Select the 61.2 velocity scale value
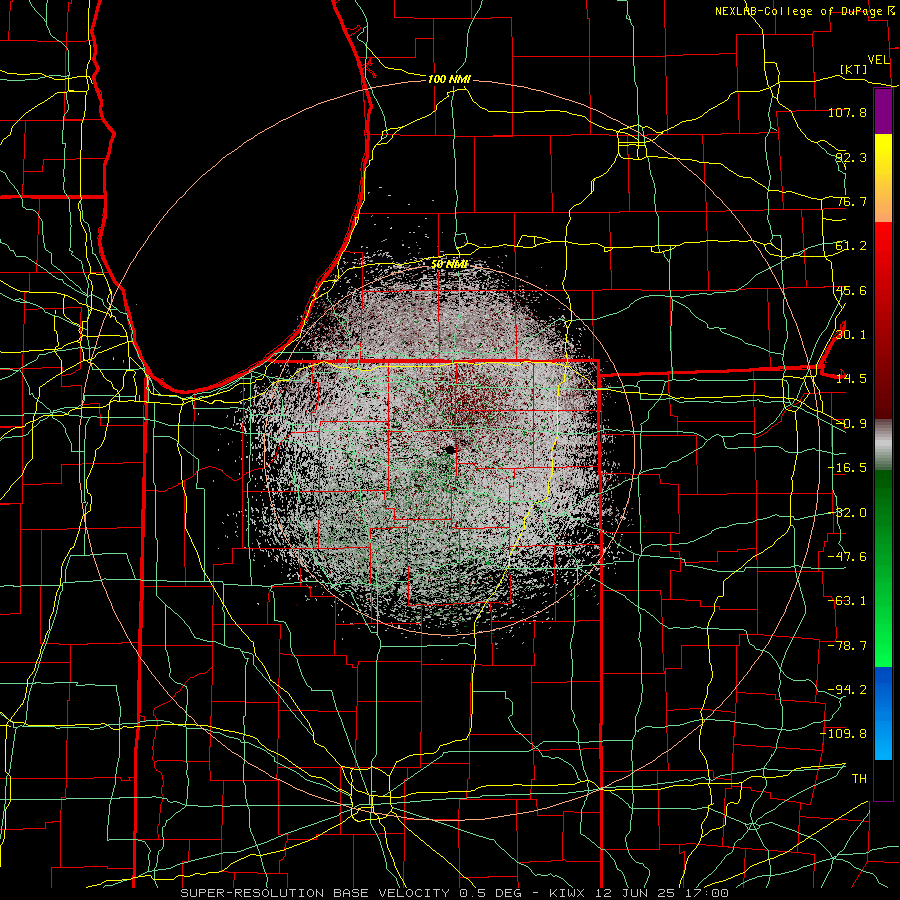This screenshot has width=900, height=900. (851, 246)
